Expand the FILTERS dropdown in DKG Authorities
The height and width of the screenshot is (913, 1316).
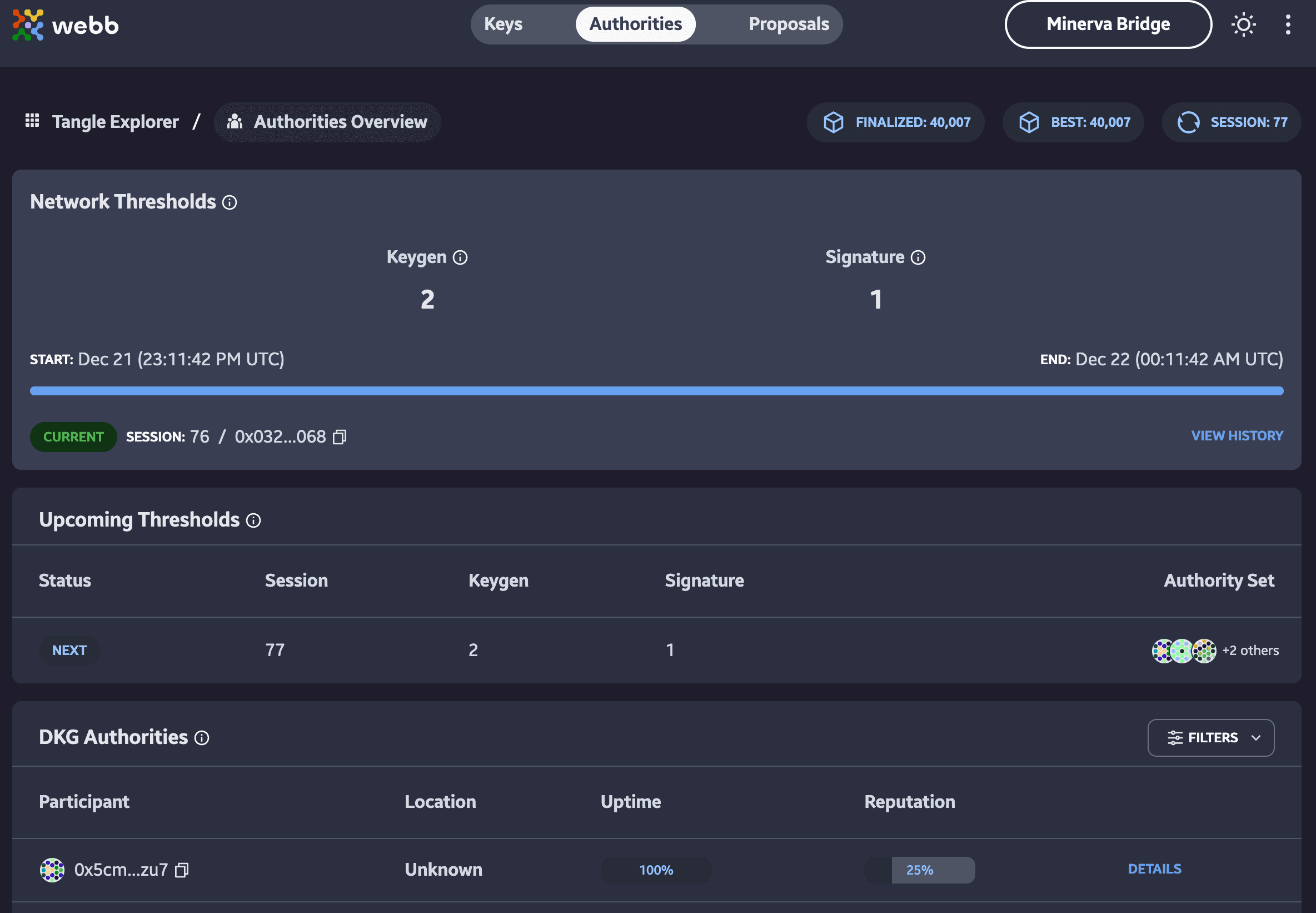pos(1211,739)
